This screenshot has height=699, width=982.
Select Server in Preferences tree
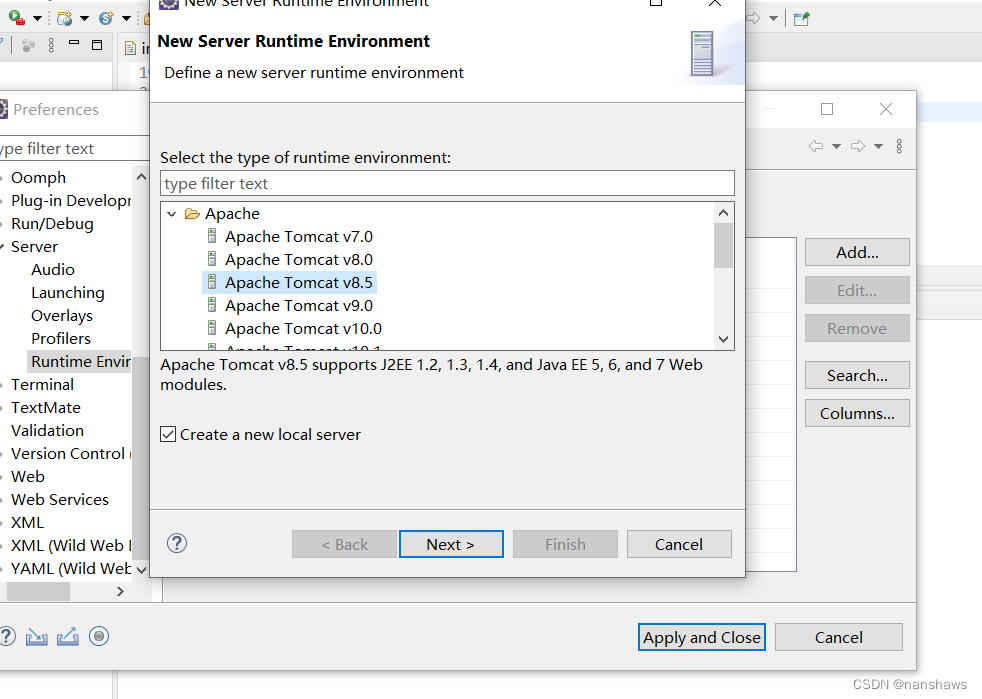tap(34, 247)
